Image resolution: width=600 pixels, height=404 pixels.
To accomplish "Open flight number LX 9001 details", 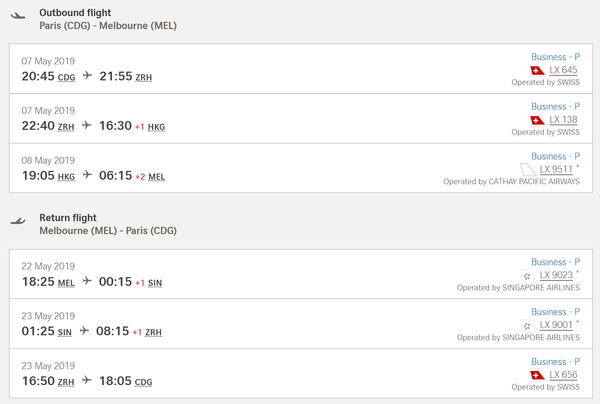I will tap(556, 325).
